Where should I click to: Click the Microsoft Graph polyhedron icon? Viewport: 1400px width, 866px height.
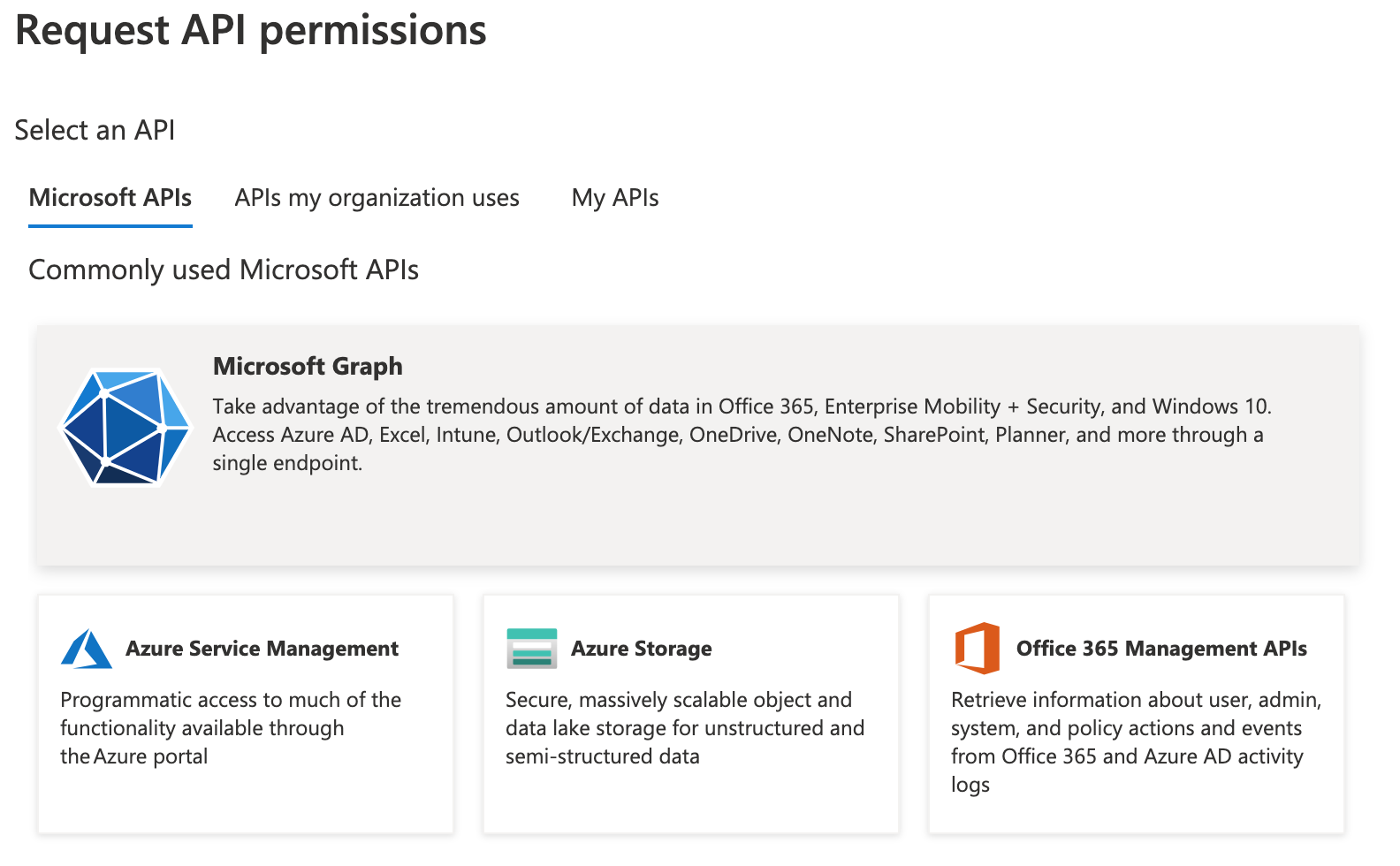(125, 427)
